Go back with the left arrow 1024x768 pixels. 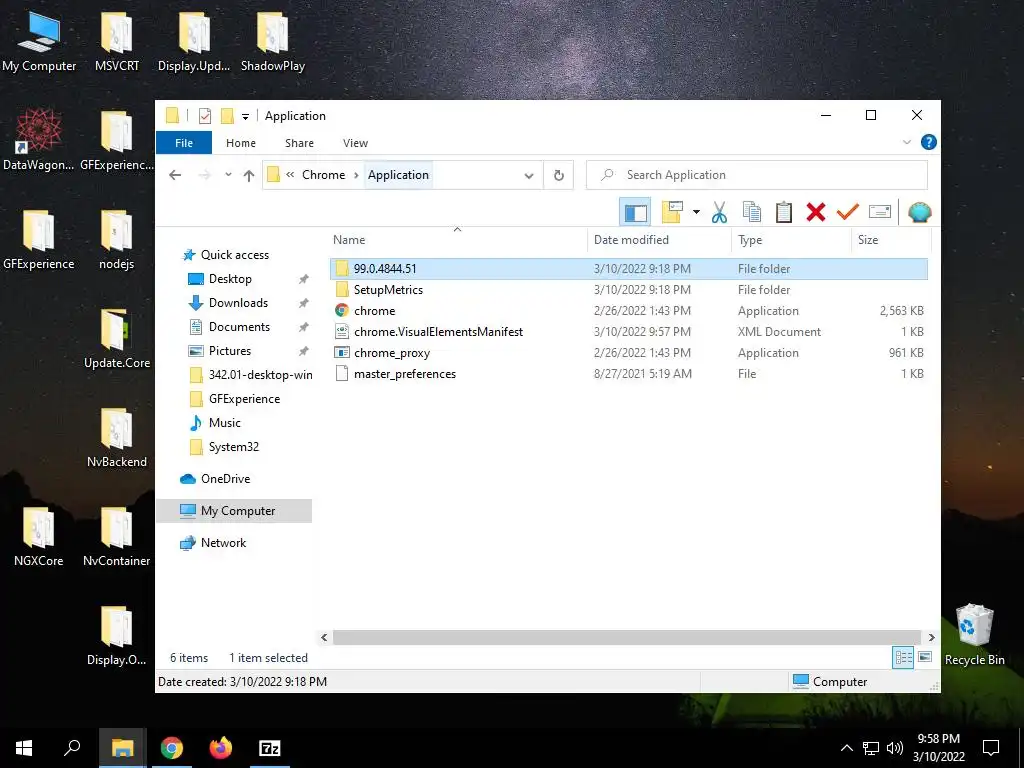point(175,175)
